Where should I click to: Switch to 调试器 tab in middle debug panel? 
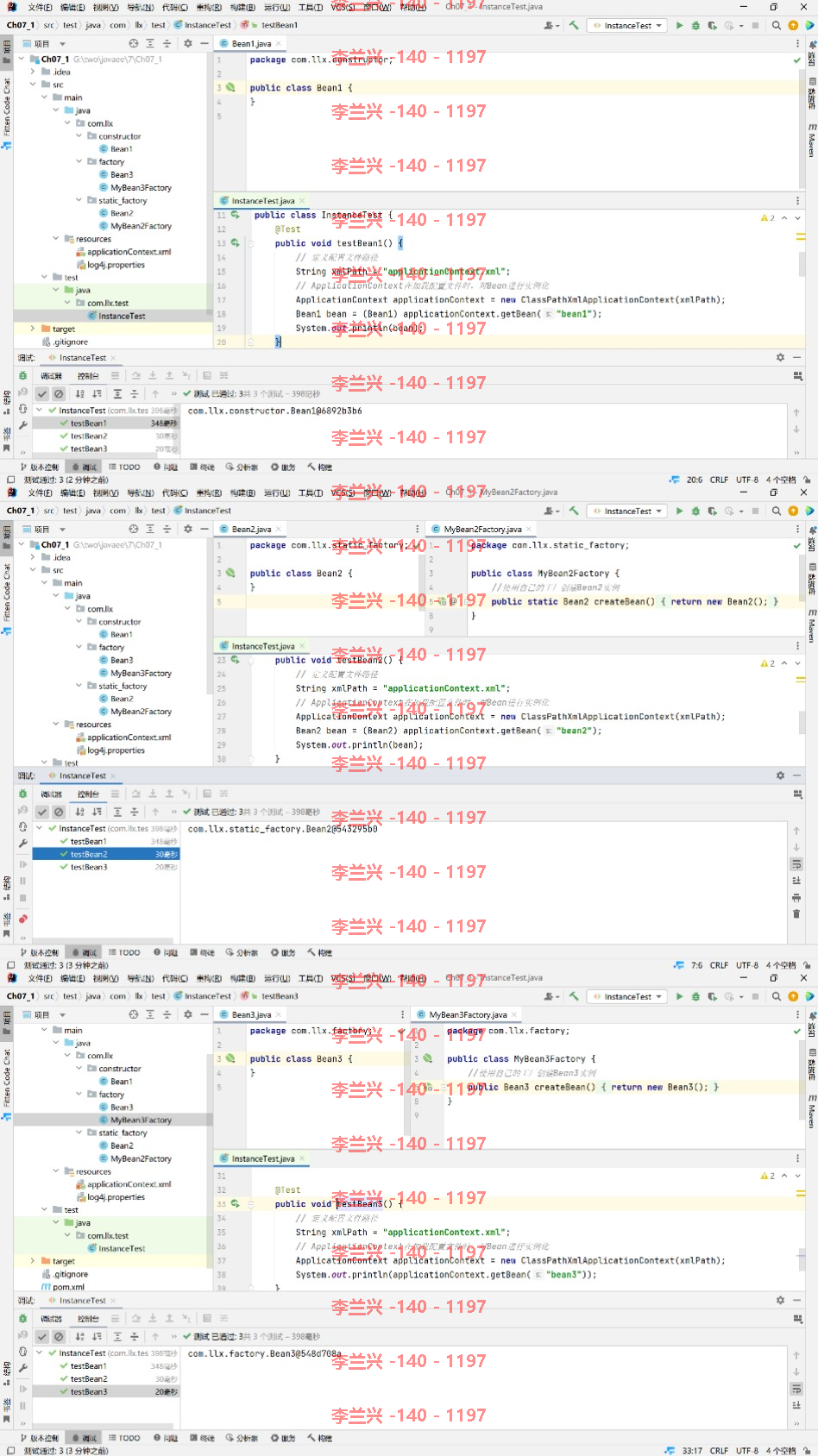point(52,794)
